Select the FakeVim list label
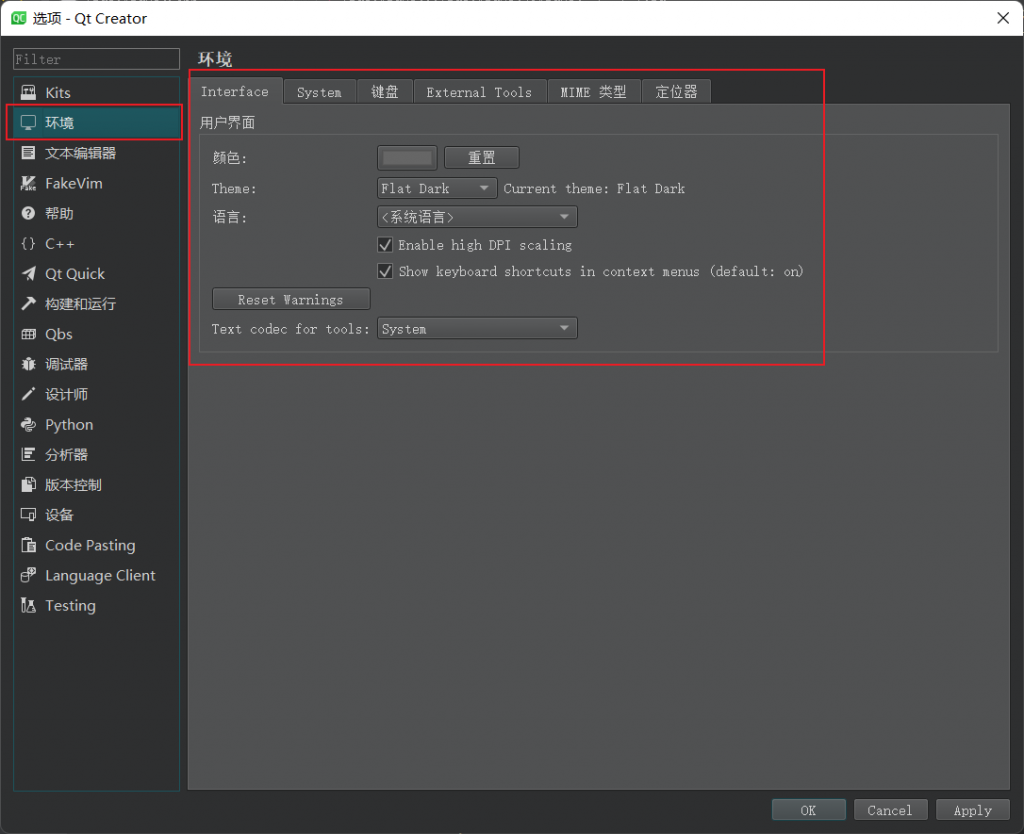 point(74,184)
